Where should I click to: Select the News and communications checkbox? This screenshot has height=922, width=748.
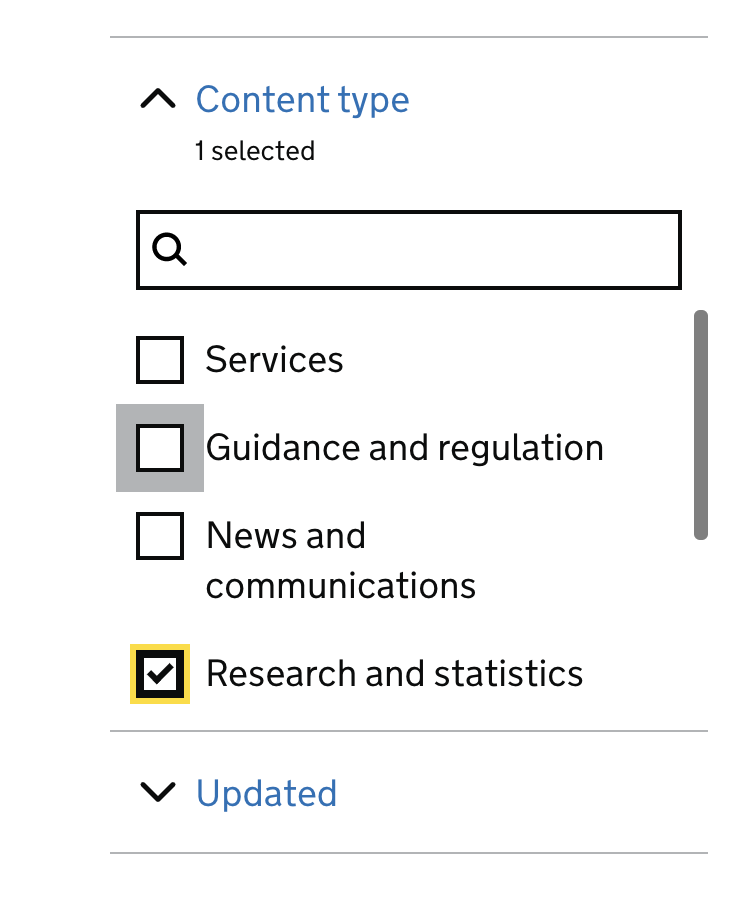click(x=159, y=535)
